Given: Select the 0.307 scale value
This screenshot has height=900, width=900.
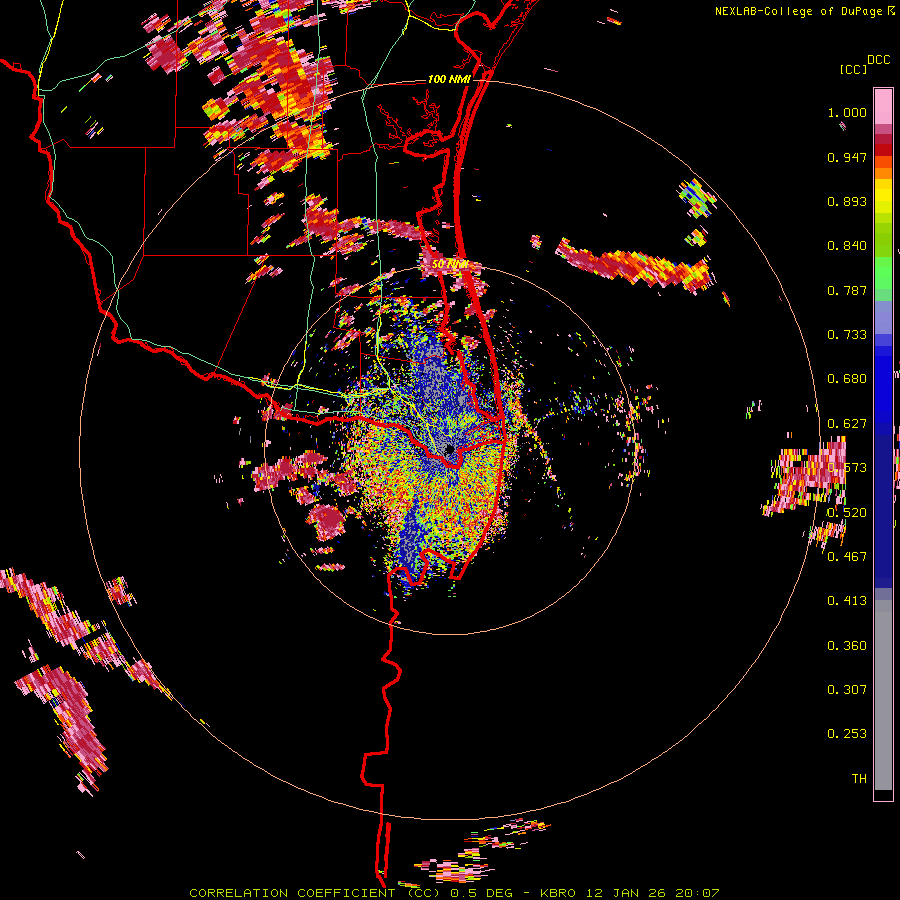Looking at the screenshot, I should click(x=847, y=689).
